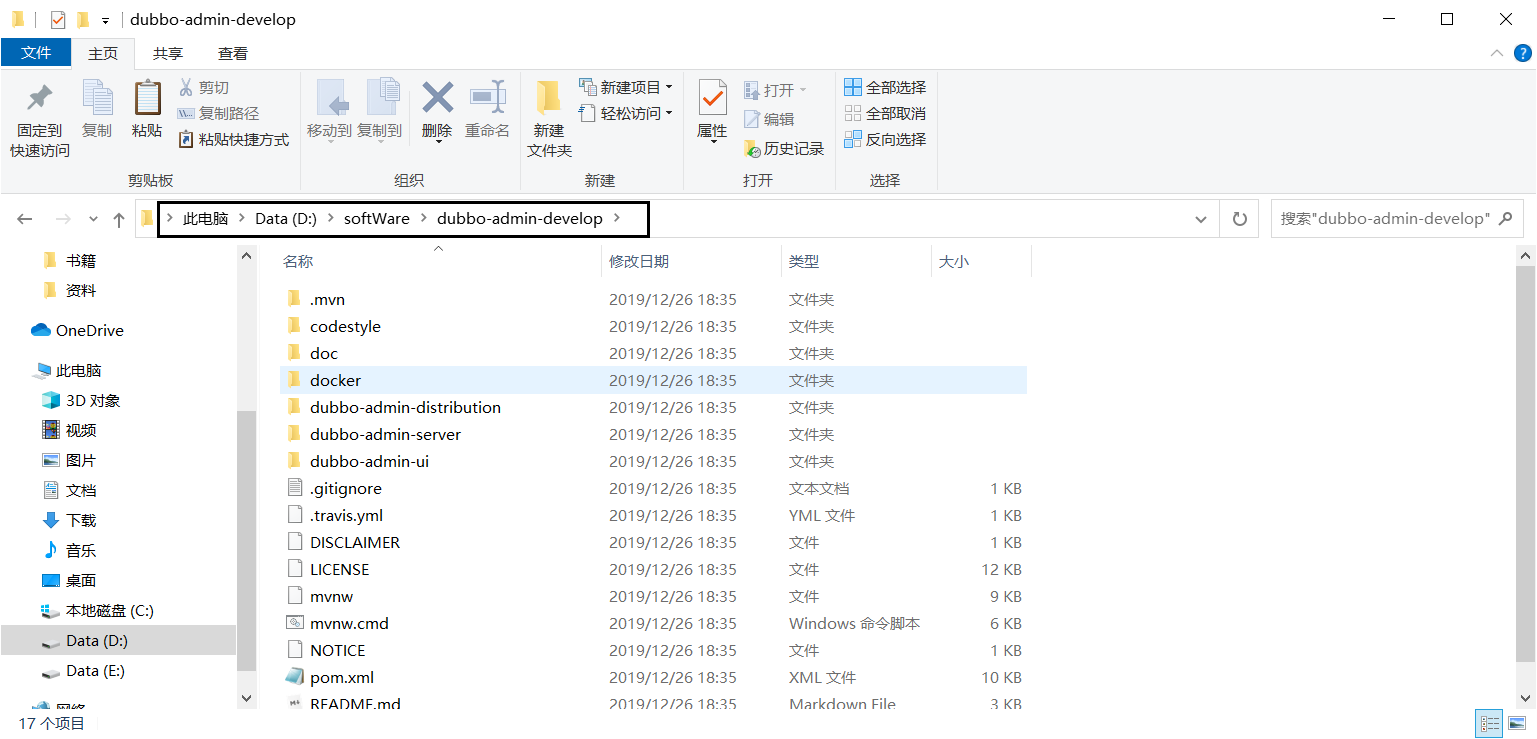
Task: Select the 共享 (Share) ribbon tab
Action: (168, 53)
